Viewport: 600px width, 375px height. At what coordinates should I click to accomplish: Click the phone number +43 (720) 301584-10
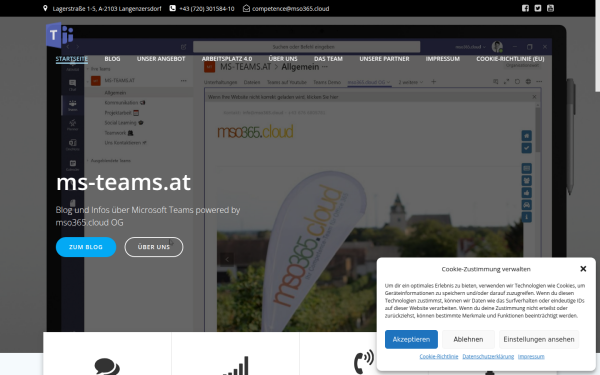pos(207,8)
